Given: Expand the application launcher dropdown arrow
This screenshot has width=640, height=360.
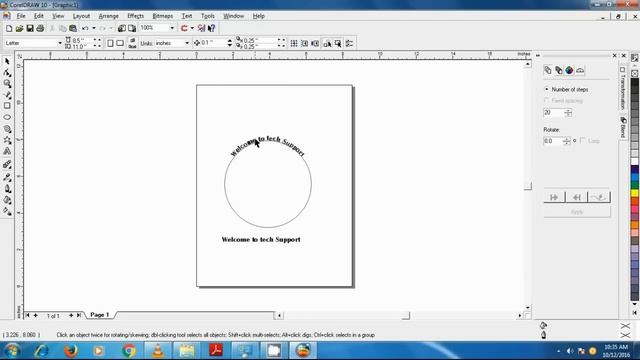Looking at the screenshot, I should tap(192, 28).
